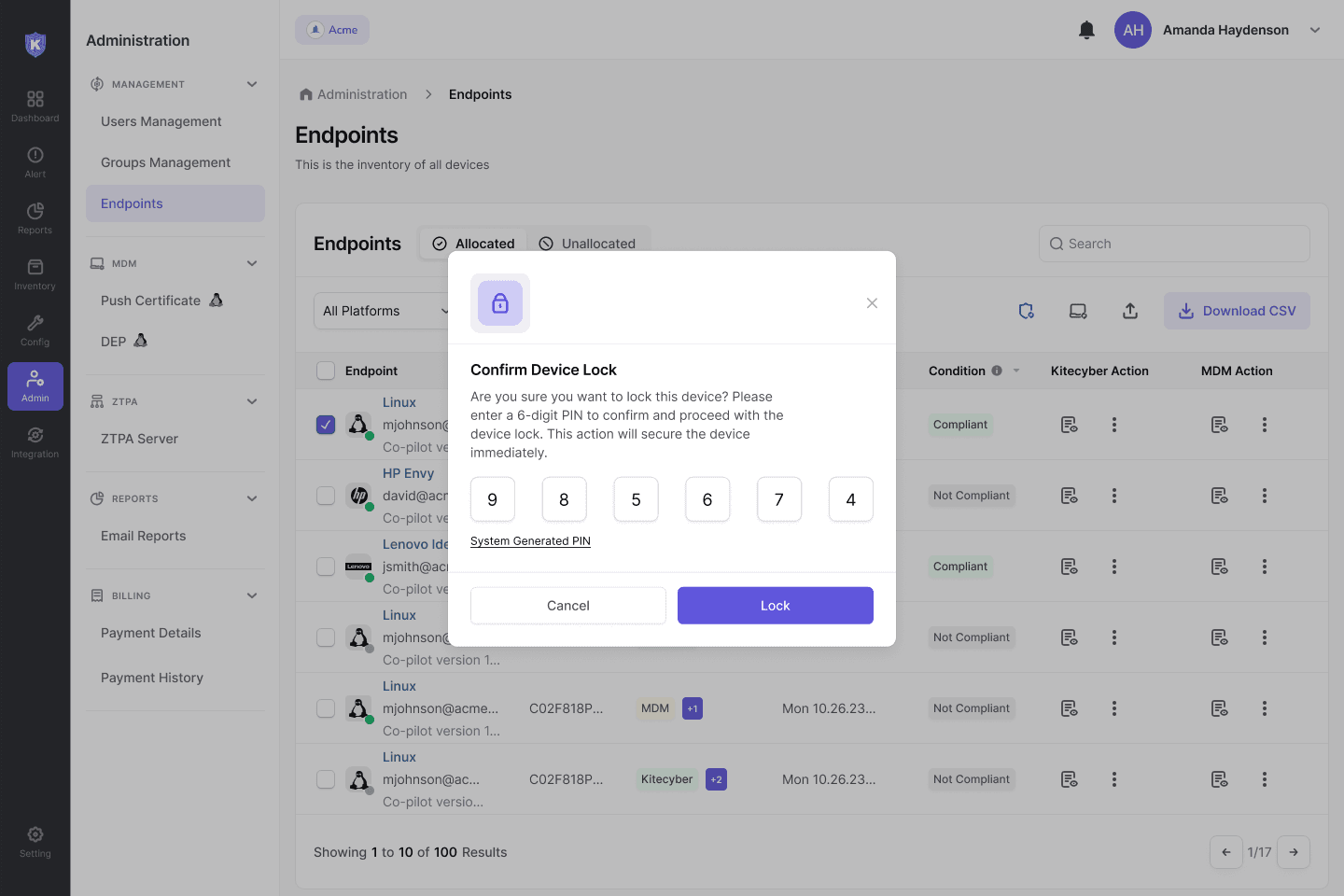
Task: Click the first PIN digit box
Action: point(493,499)
